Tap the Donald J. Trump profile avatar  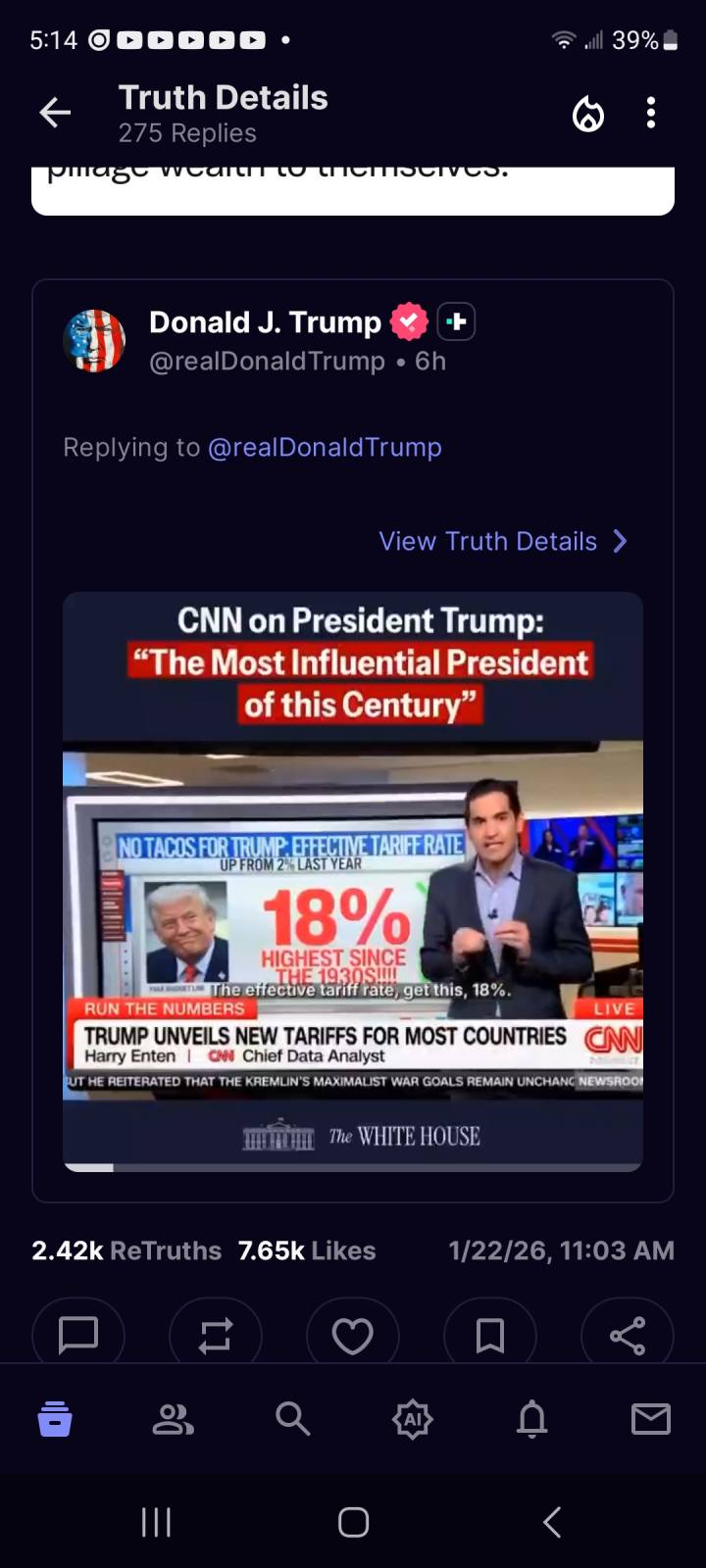(94, 341)
